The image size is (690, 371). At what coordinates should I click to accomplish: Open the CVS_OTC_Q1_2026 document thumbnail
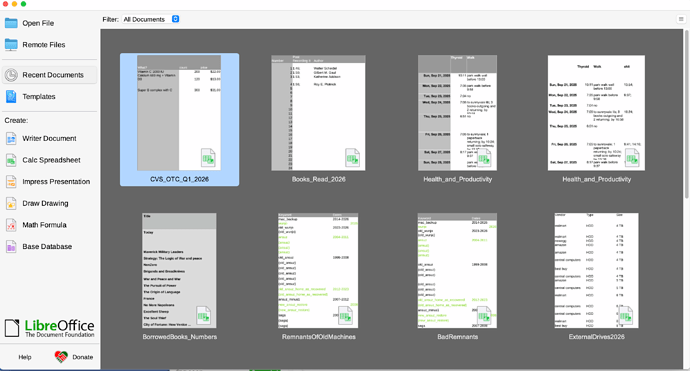[179, 113]
